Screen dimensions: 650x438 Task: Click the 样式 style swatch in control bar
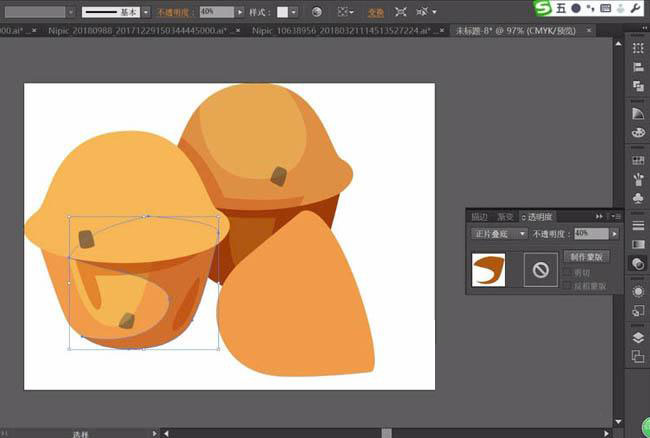pos(282,12)
